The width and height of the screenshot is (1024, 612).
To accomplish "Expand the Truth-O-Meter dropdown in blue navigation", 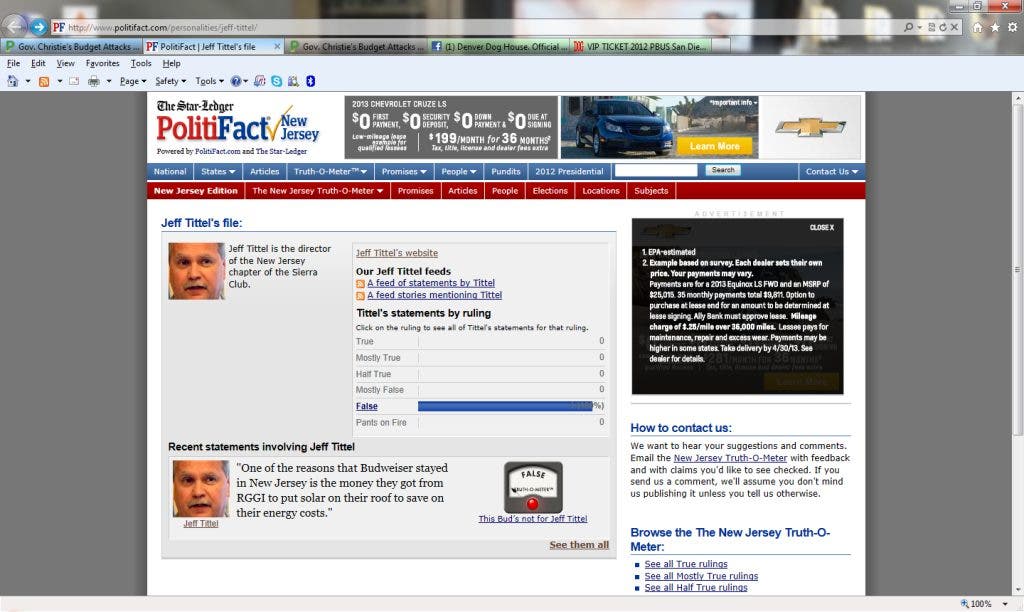I will tap(330, 172).
